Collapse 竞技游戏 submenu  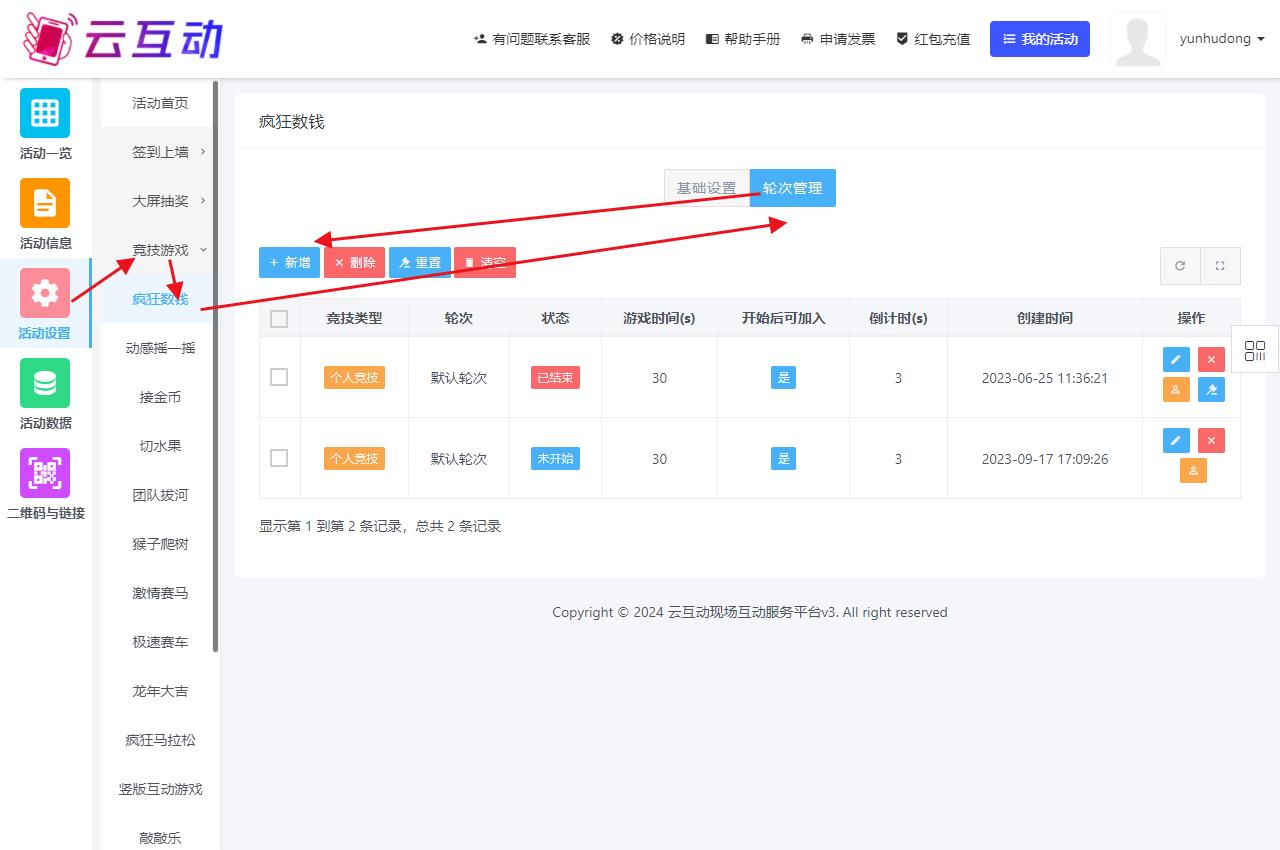(x=160, y=250)
